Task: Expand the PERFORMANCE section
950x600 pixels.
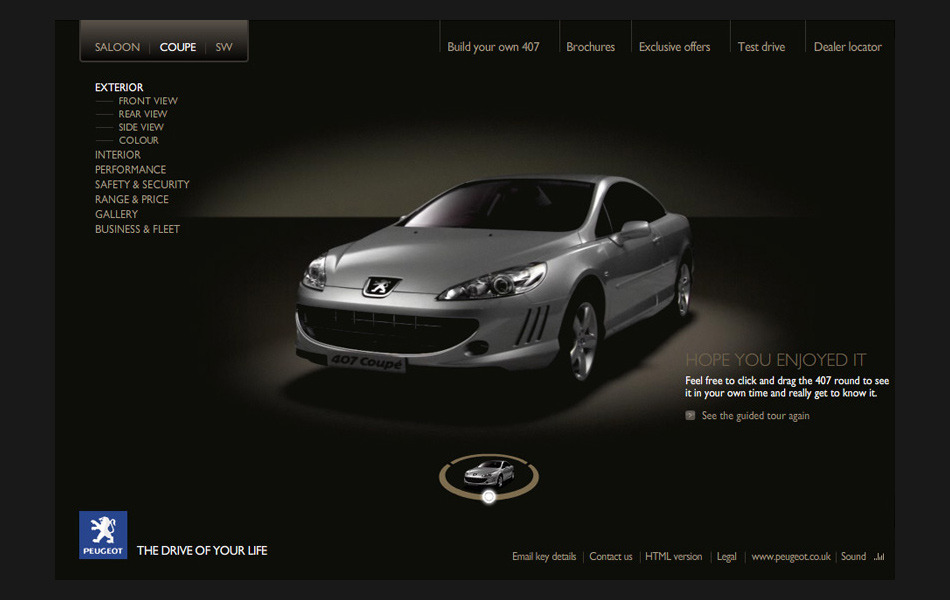Action: point(130,170)
